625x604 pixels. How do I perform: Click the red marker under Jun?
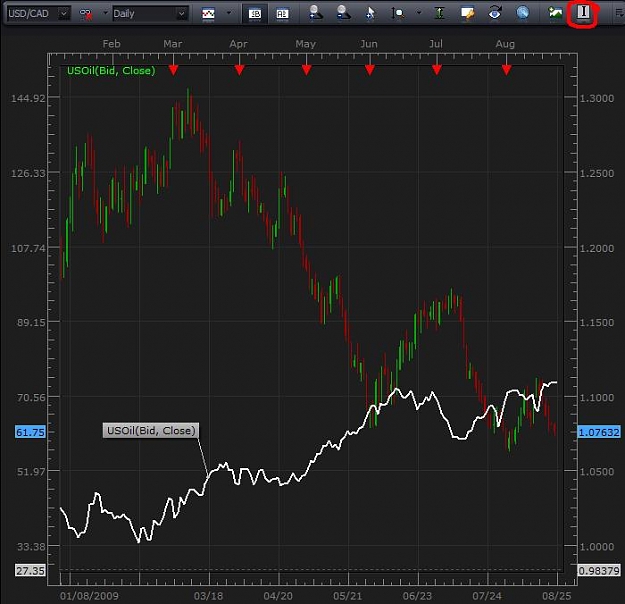(x=369, y=70)
